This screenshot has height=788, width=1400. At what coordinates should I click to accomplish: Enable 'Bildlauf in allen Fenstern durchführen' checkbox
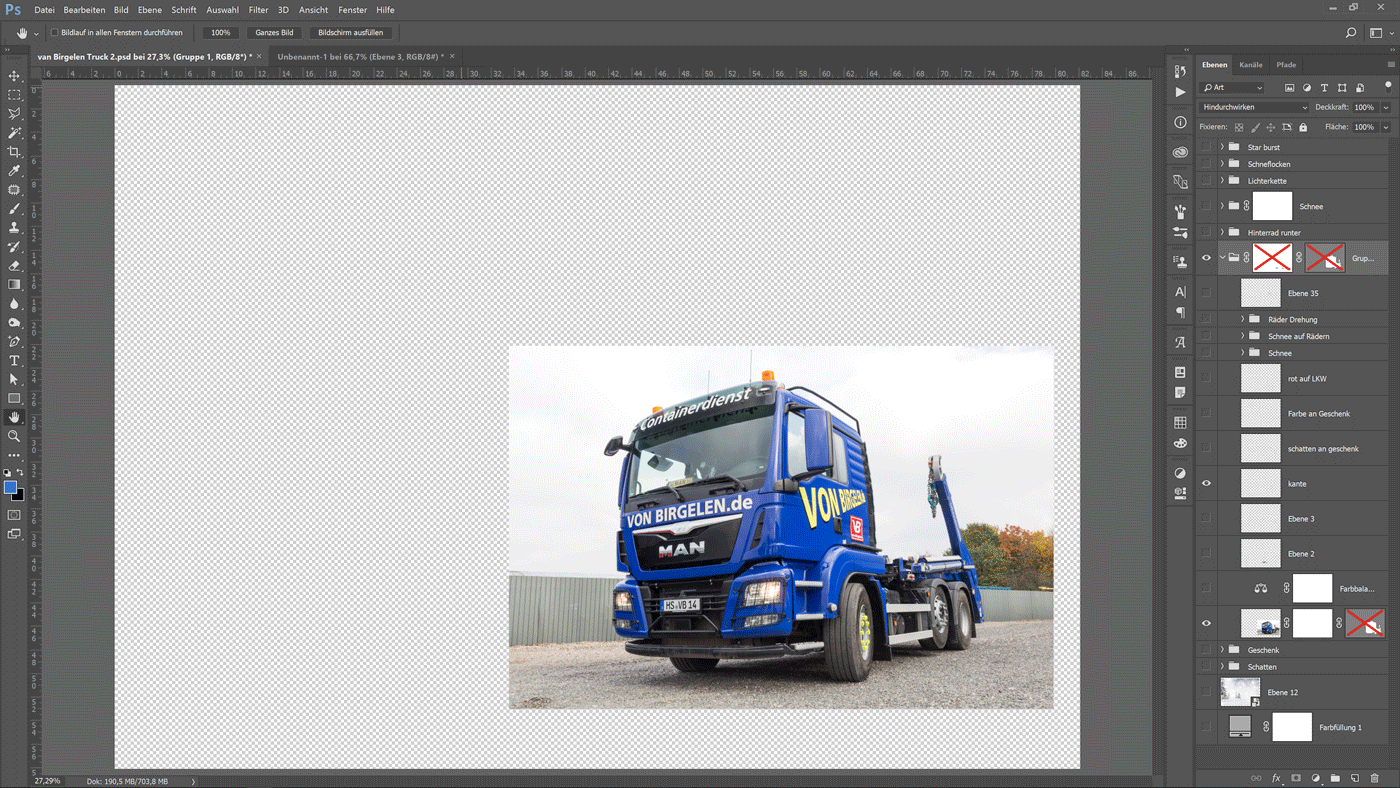pos(55,33)
